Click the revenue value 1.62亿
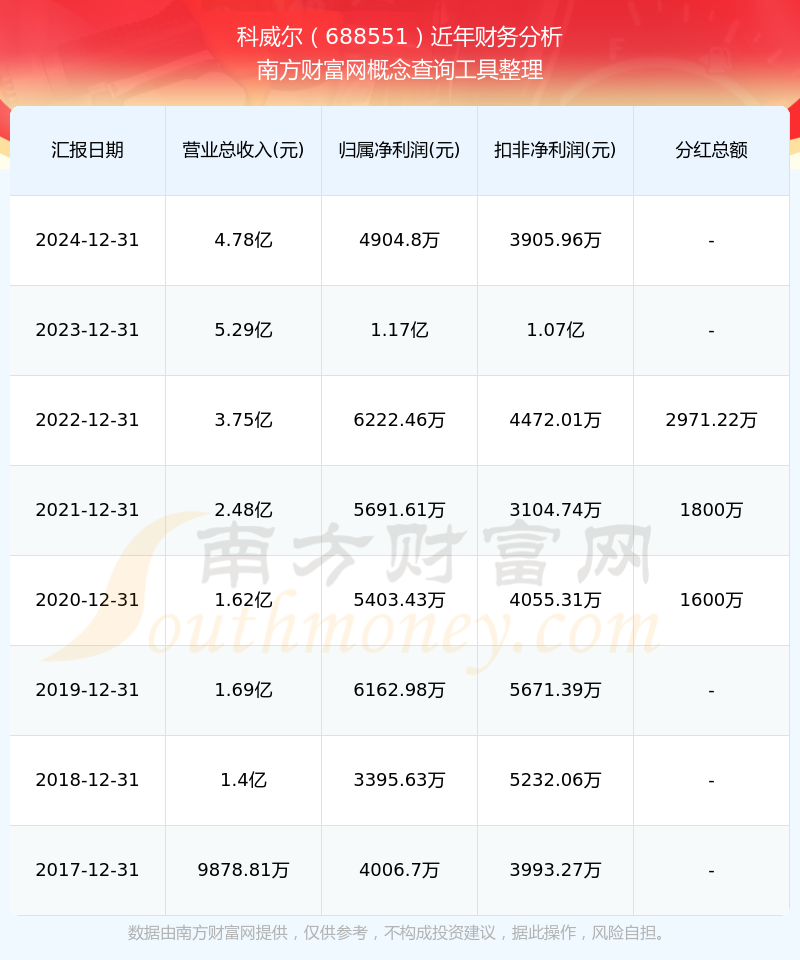 point(244,600)
